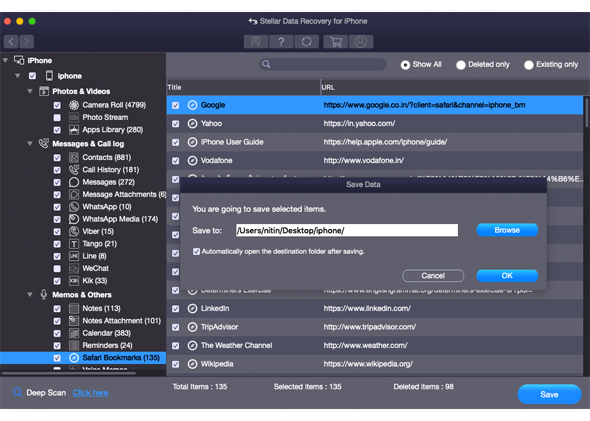Image resolution: width=590 pixels, height=421 pixels.
Task: Check the Photo Stream checkbox
Action: click(x=57, y=118)
